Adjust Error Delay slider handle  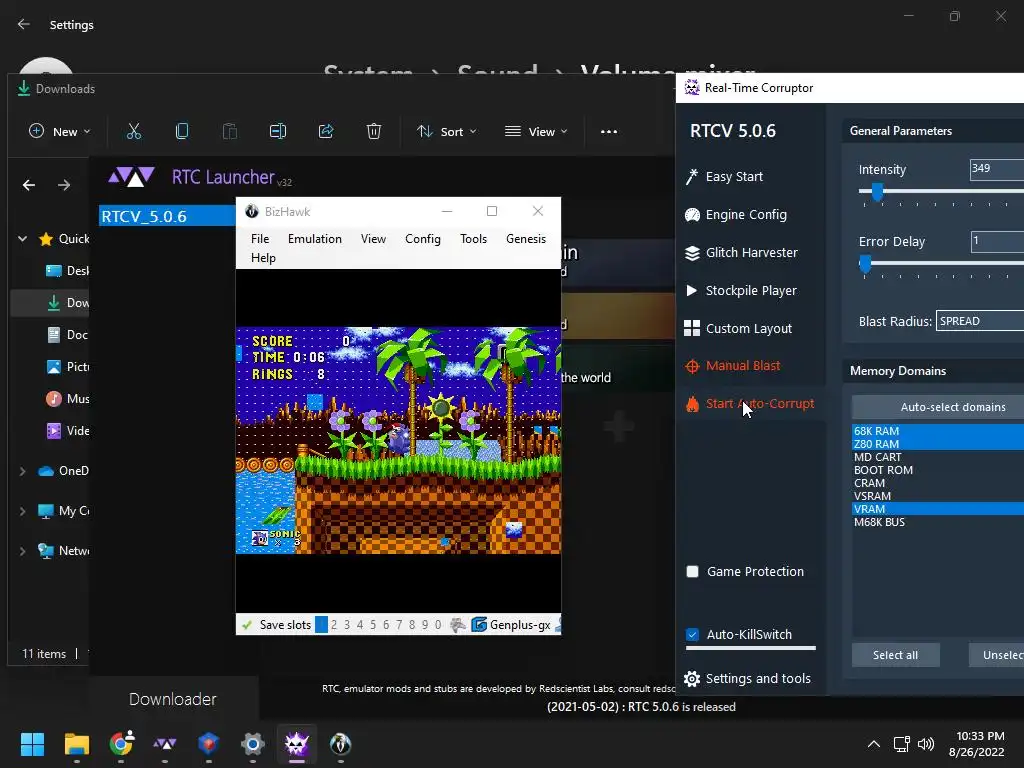tap(865, 264)
